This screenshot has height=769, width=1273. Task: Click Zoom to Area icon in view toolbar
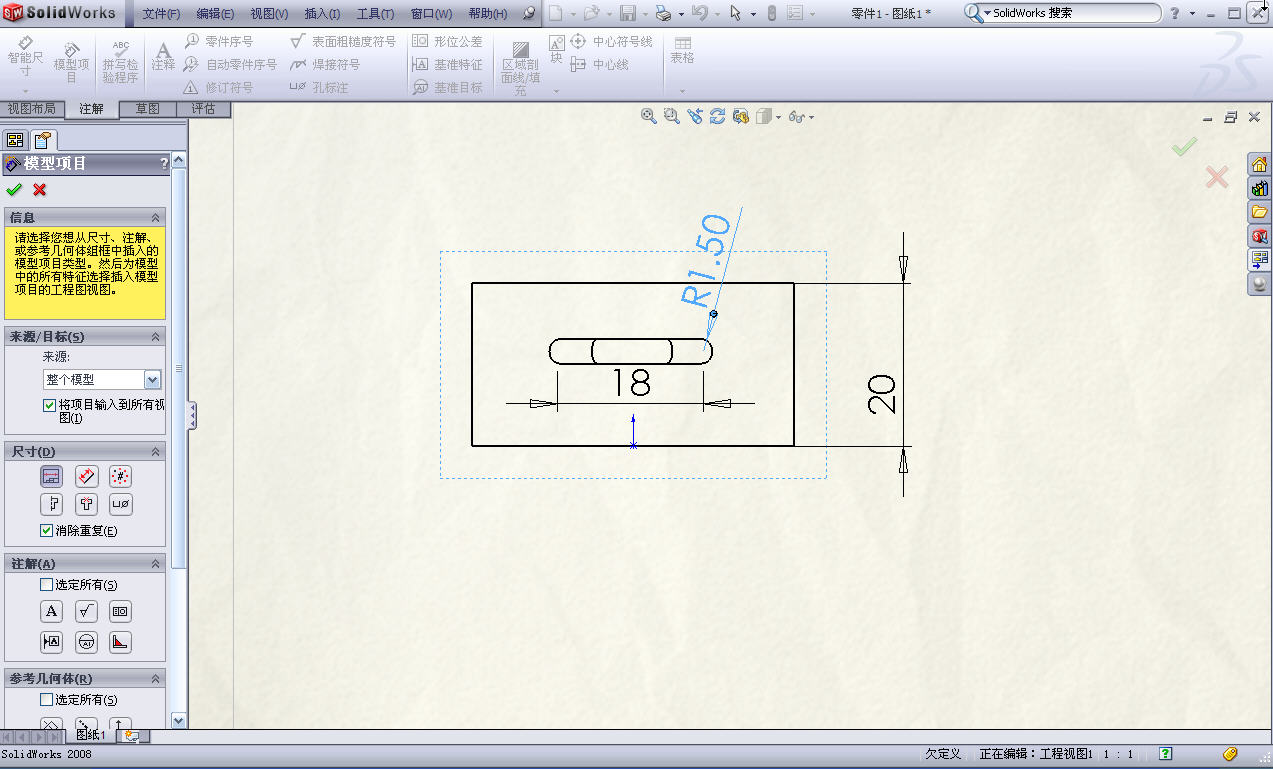(672, 116)
